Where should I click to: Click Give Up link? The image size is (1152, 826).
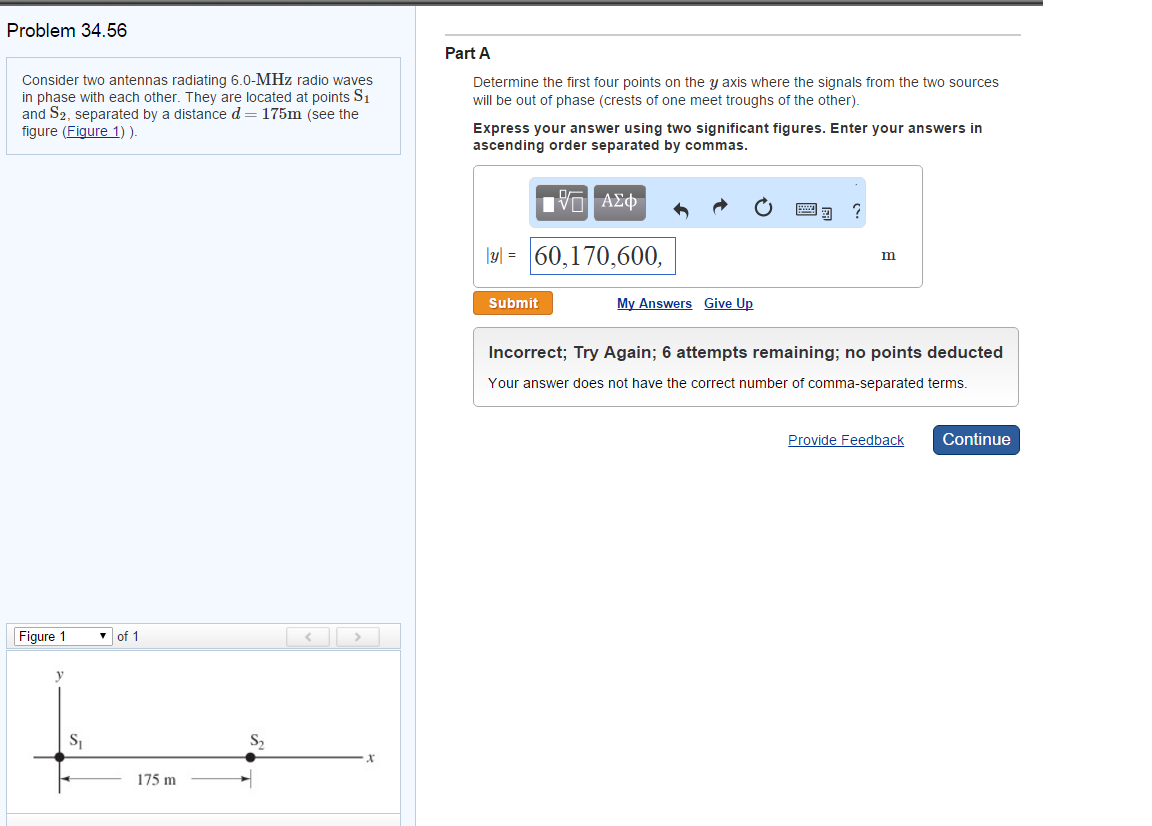728,304
